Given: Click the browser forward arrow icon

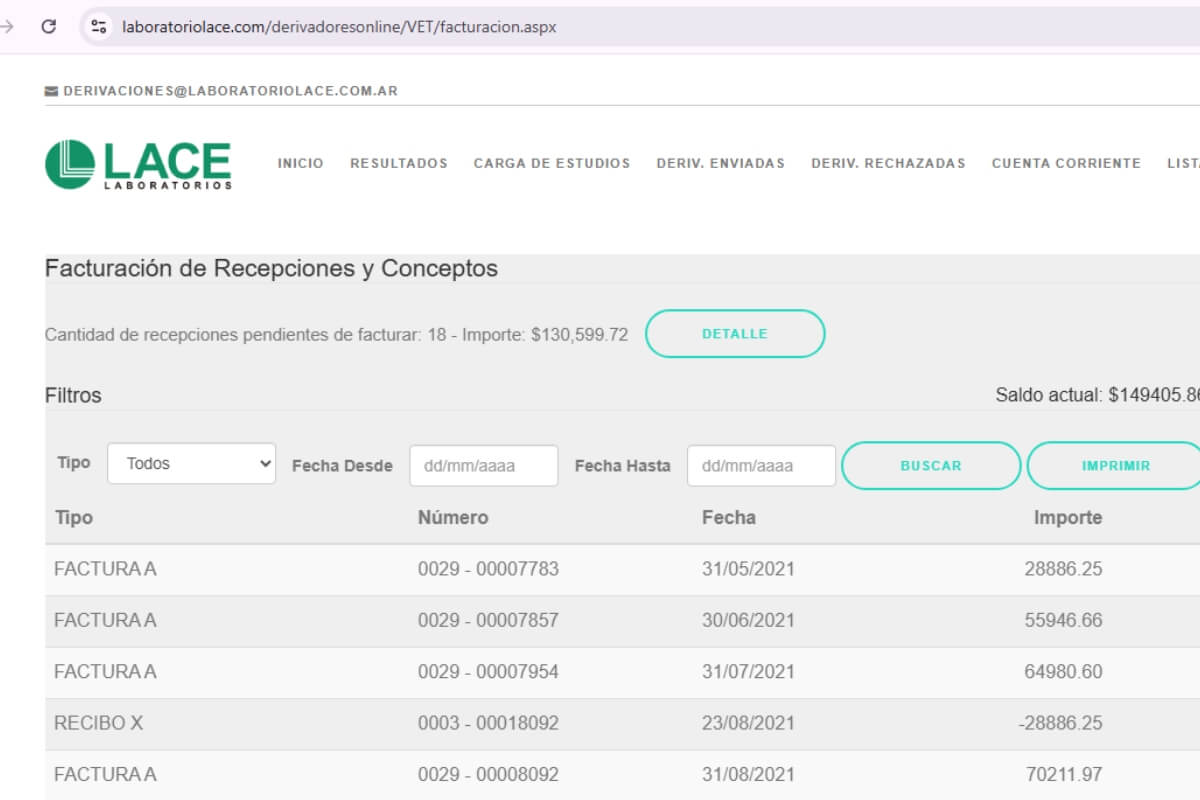Looking at the screenshot, I should click(x=8, y=27).
